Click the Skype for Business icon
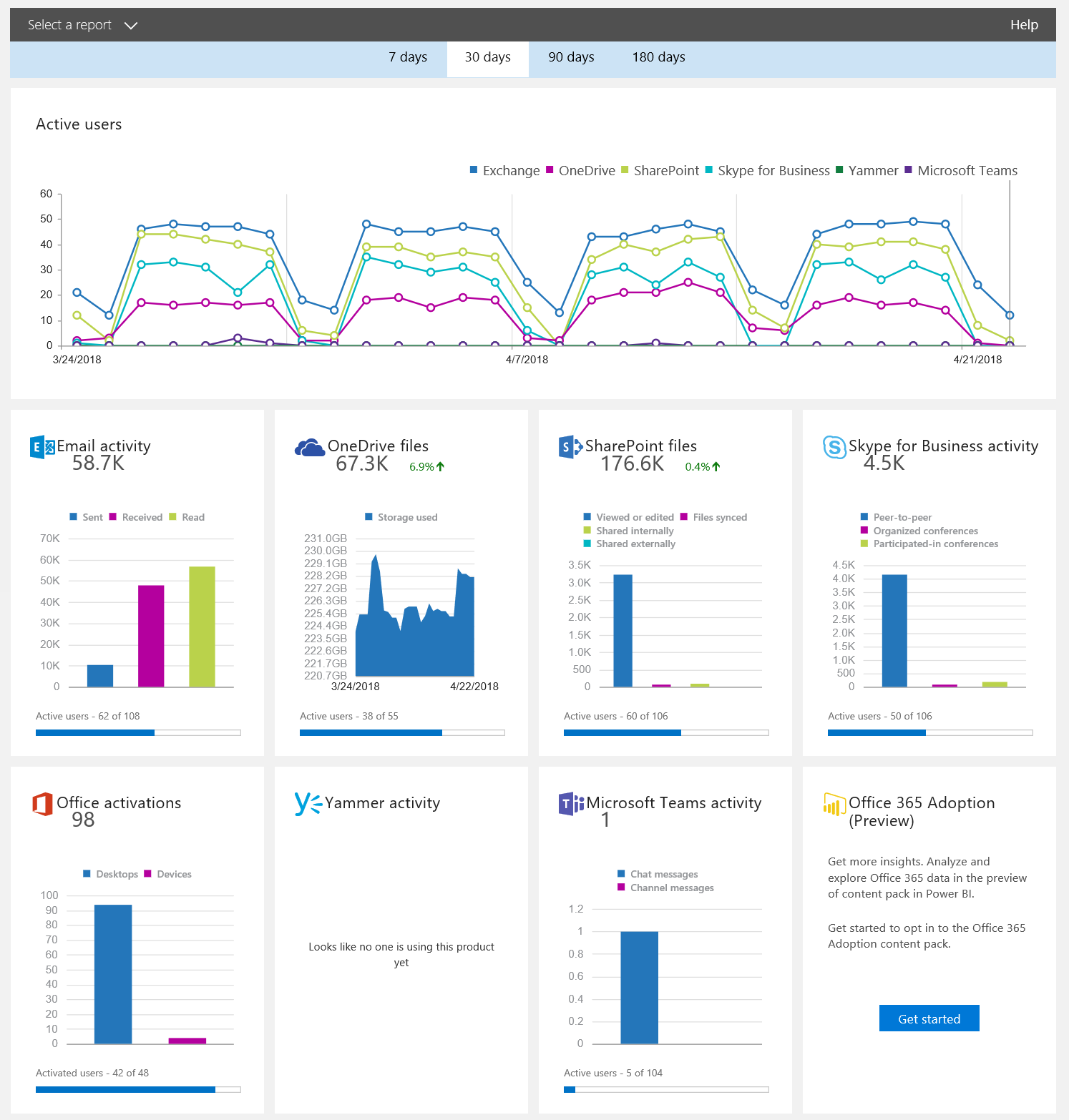1069x1120 pixels. pyautogui.click(x=834, y=447)
